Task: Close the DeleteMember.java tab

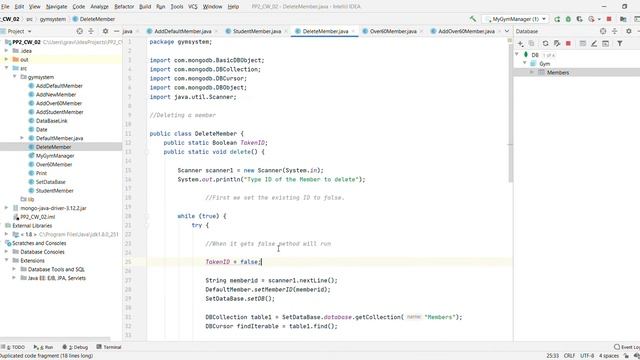Action: click(x=353, y=31)
